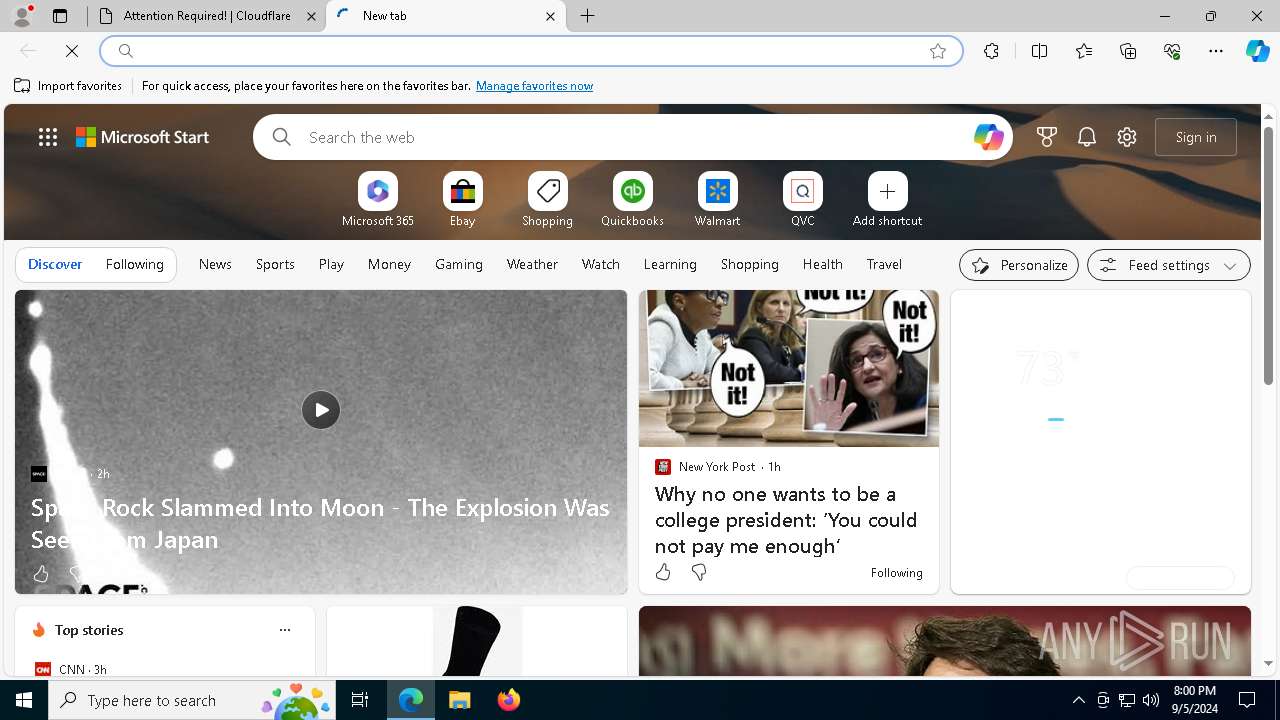Play the Space Rock moon video
The image size is (1280, 720).
pos(321,410)
